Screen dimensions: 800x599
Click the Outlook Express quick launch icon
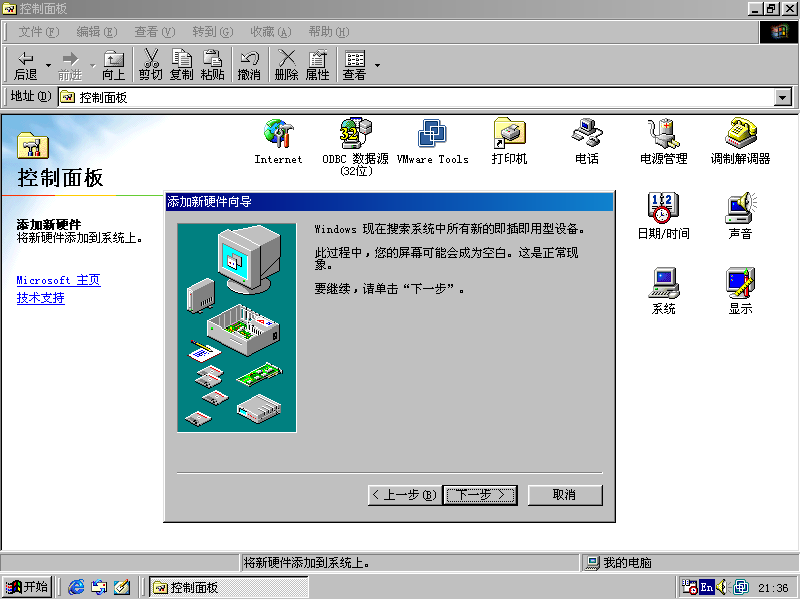99,587
